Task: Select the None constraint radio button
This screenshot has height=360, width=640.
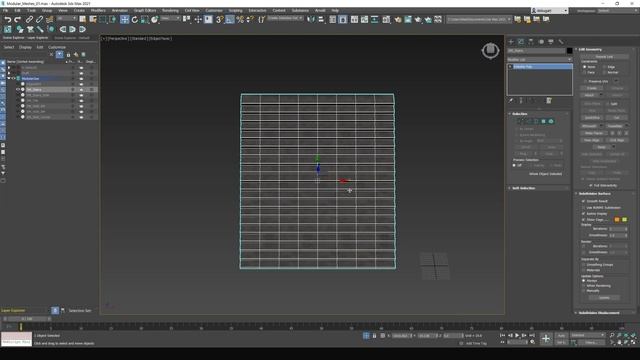Action: pyautogui.click(x=584, y=67)
